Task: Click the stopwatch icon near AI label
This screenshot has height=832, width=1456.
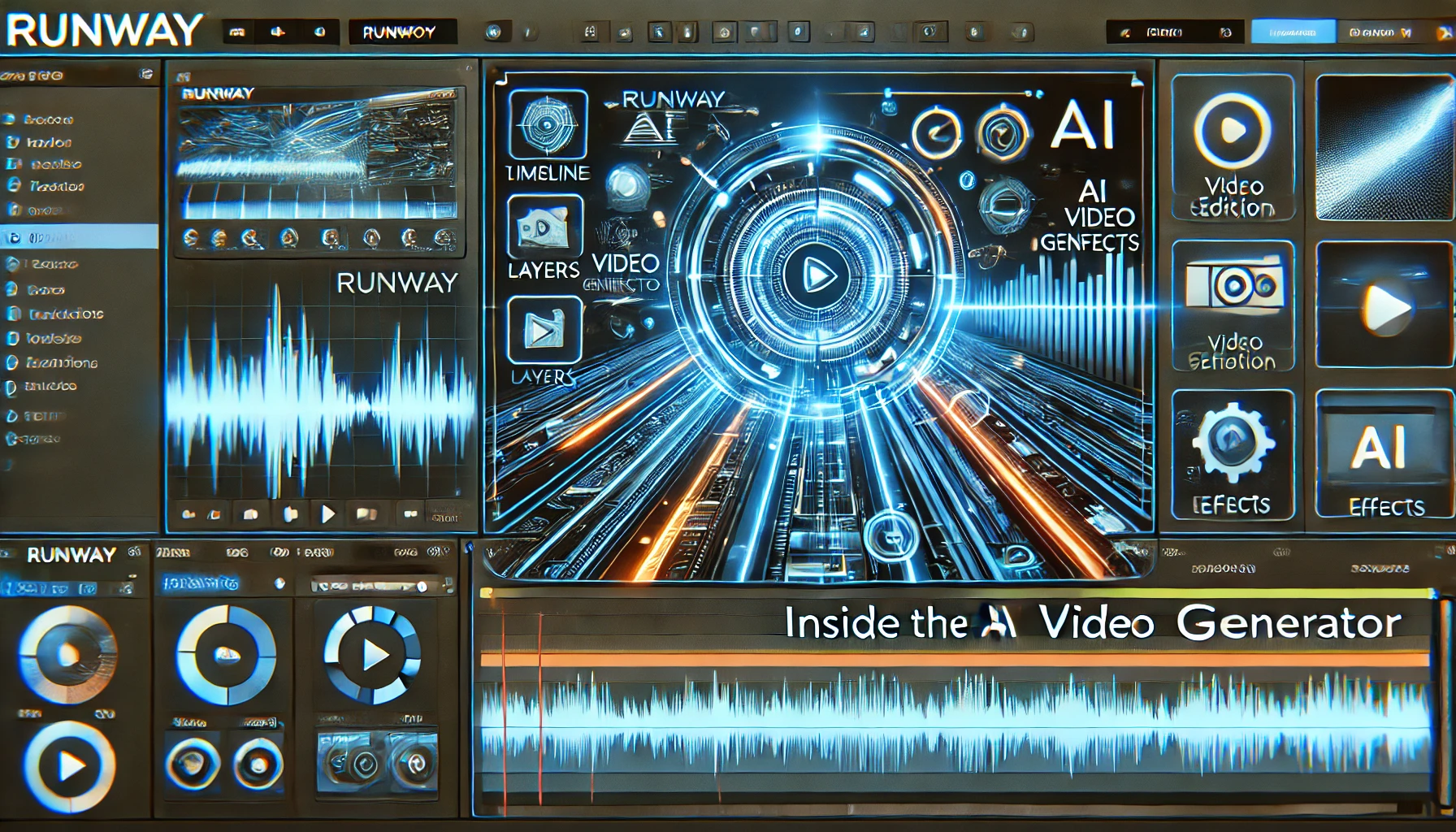Action: click(938, 132)
